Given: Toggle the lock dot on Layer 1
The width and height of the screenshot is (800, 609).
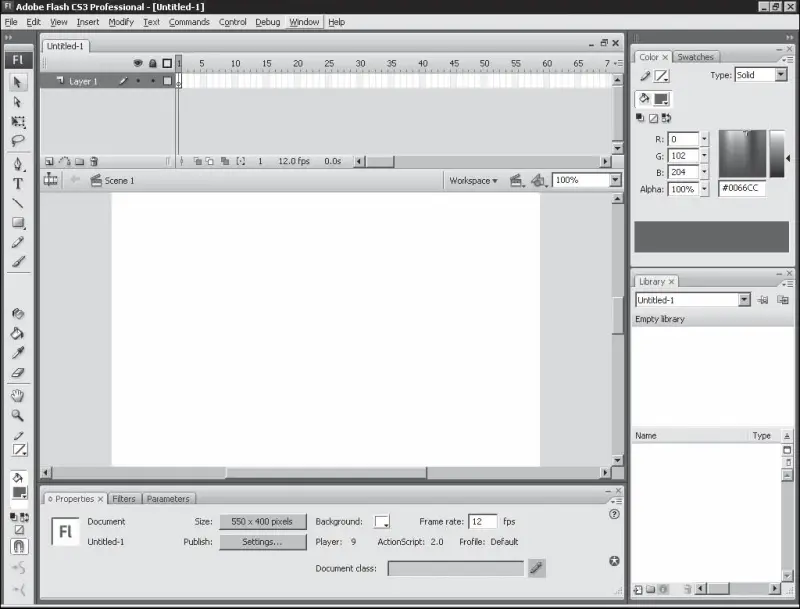Looking at the screenshot, I should (x=152, y=81).
